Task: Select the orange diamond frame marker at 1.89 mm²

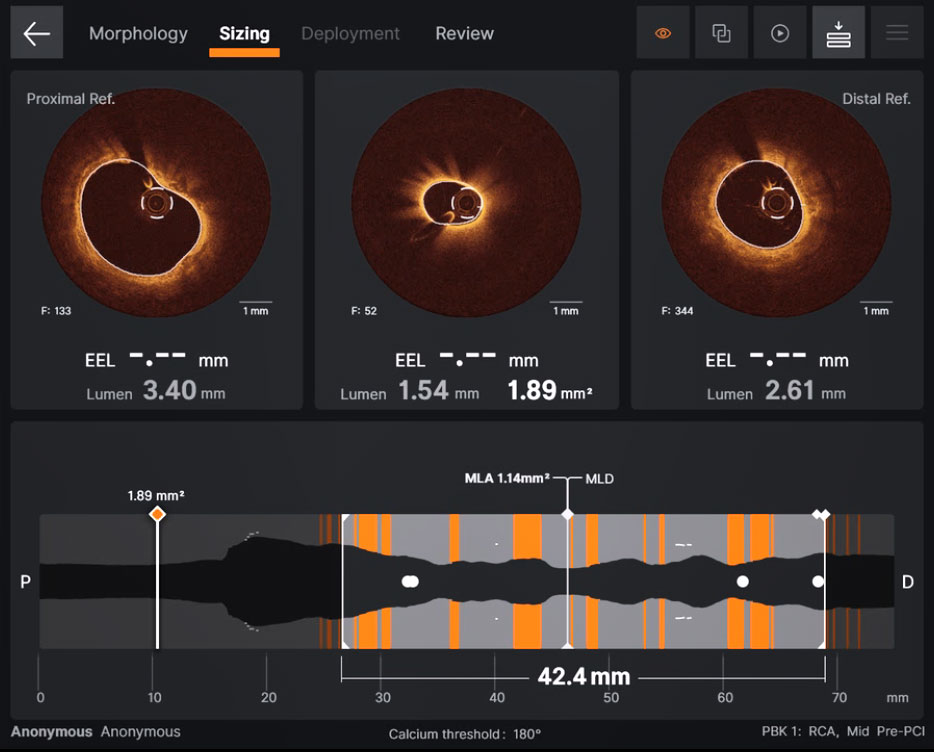Action: 157,514
